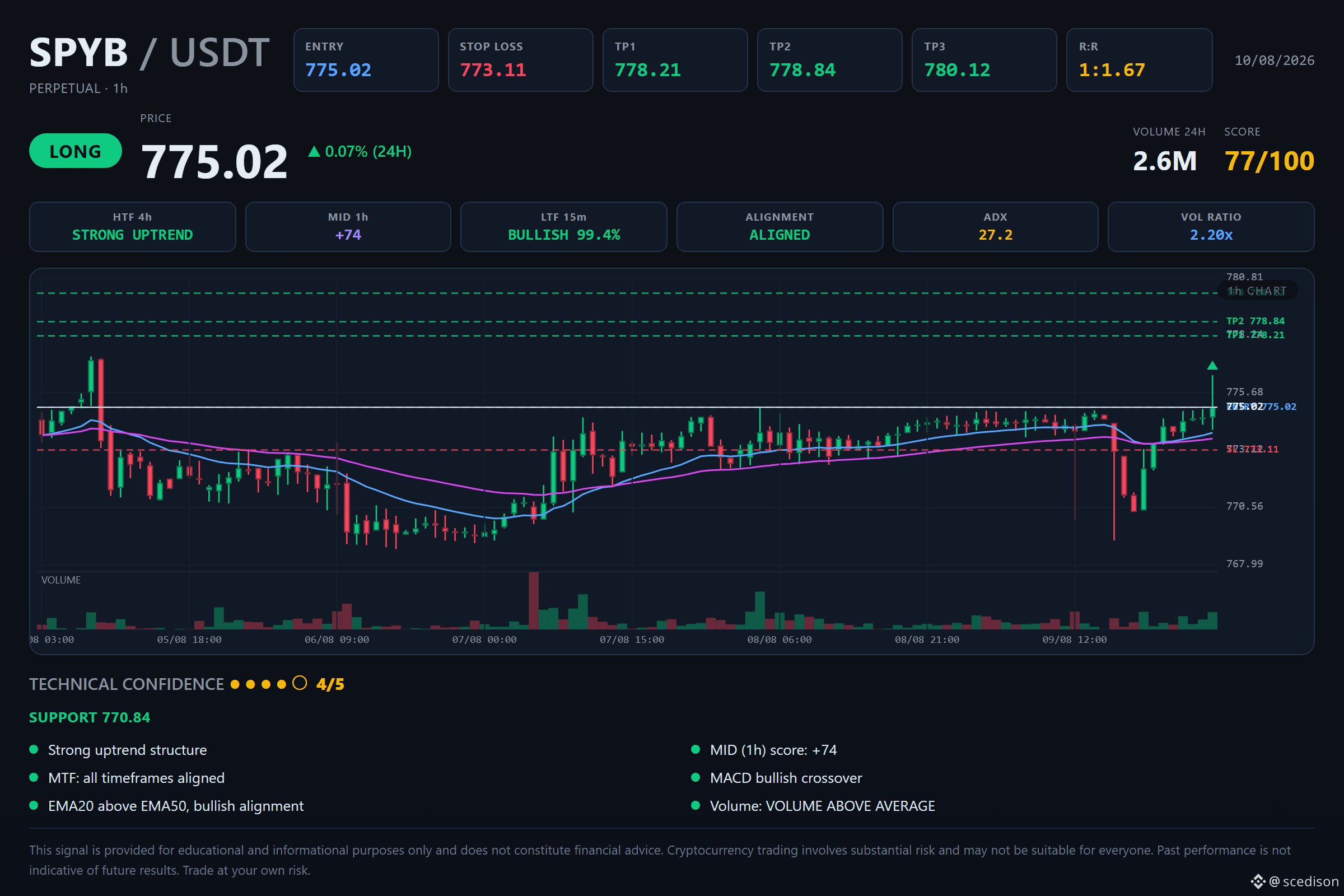Screen dimensions: 1344x896
Task: Click the 767.99 price axis label
Action: pos(1244,564)
